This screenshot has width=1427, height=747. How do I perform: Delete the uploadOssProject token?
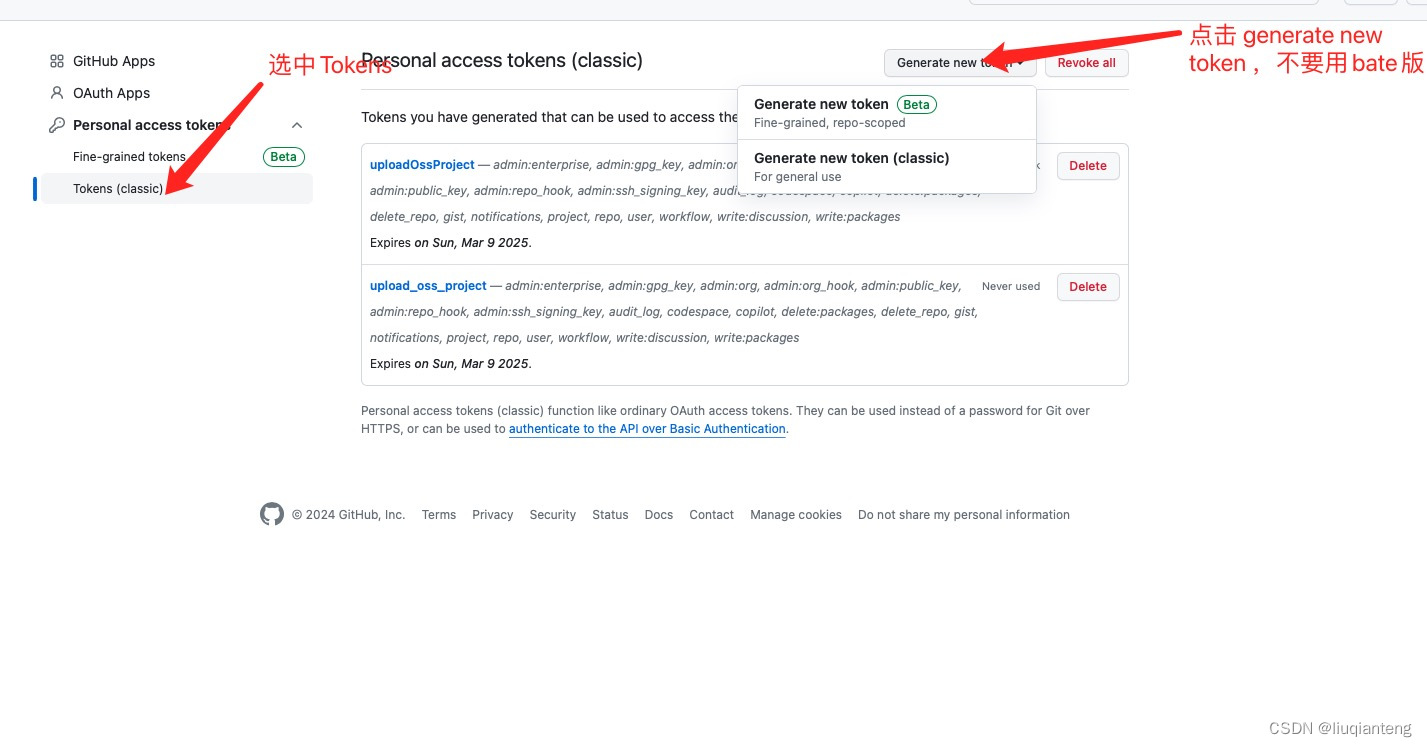[1088, 166]
